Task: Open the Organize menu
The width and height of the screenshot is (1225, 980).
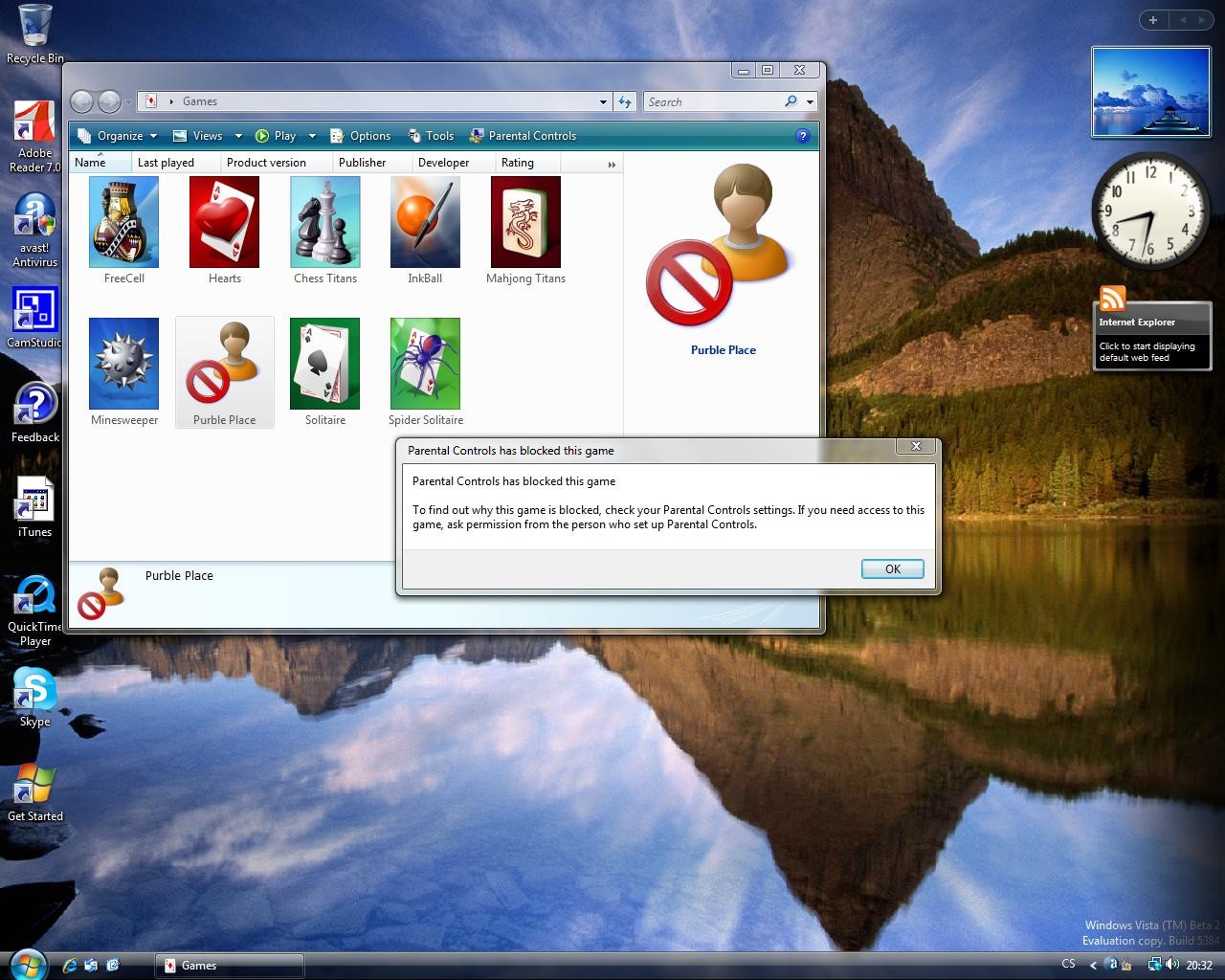Action: 117,136
